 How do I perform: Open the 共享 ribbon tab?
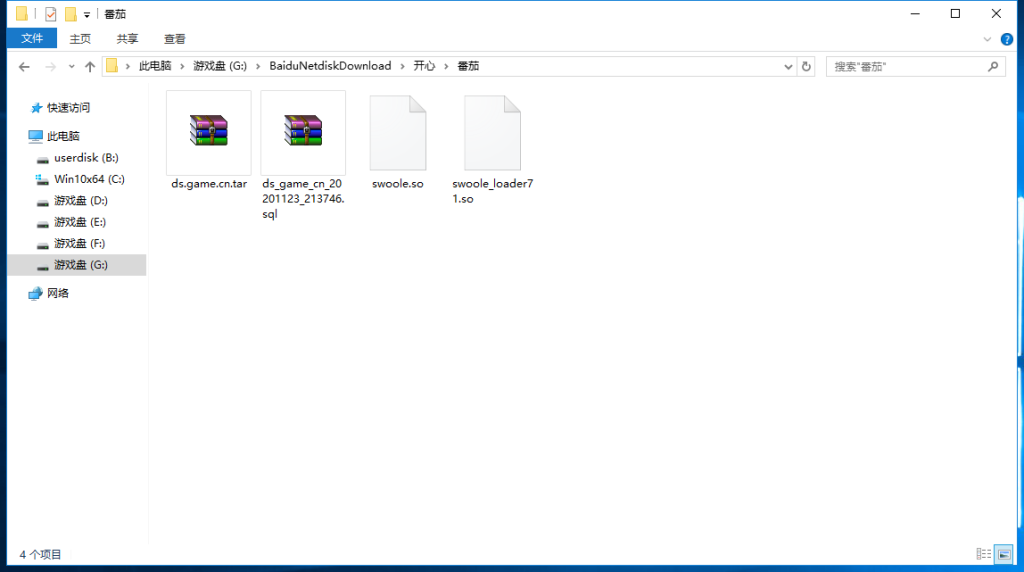pyautogui.click(x=127, y=39)
